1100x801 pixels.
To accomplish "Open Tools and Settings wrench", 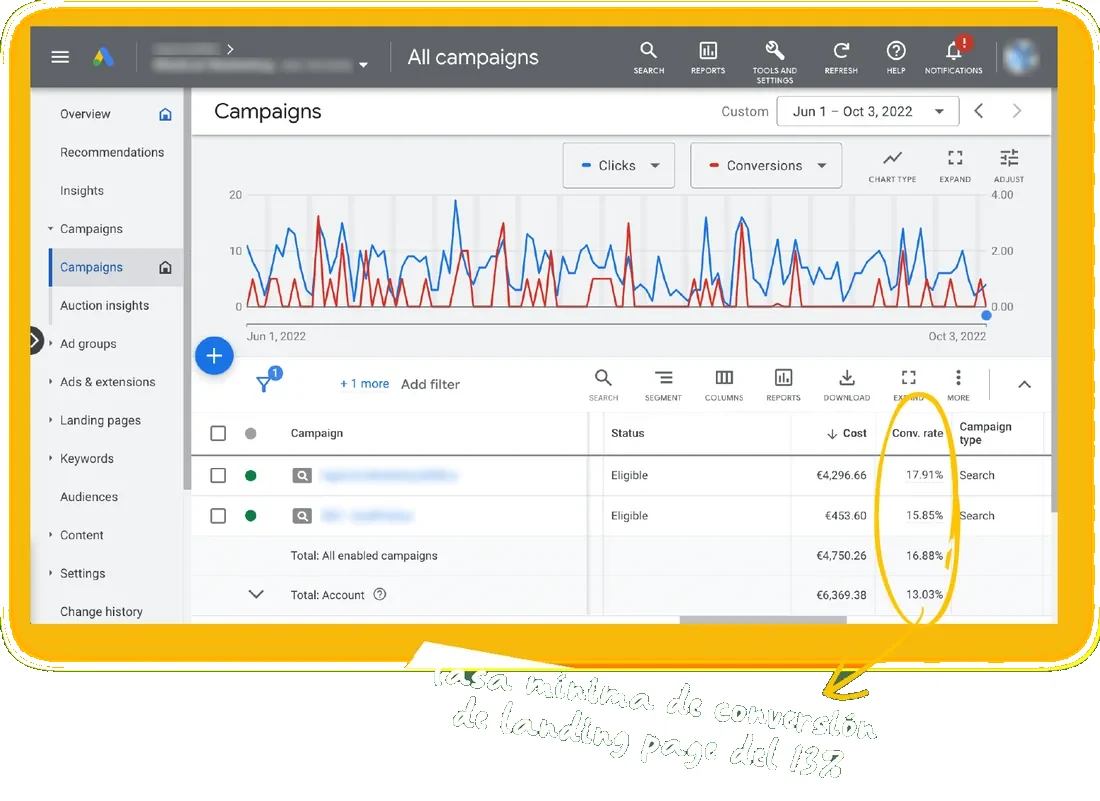I will click(774, 61).
